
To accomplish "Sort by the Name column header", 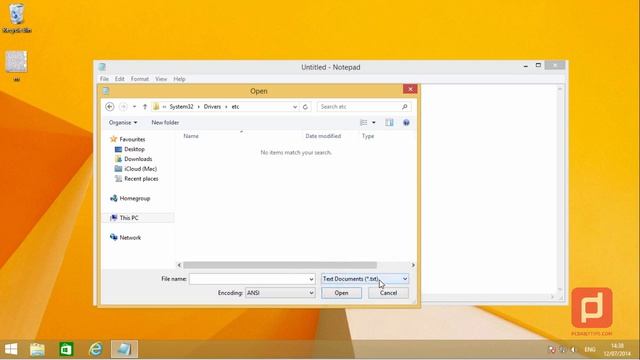I will click(x=191, y=136).
